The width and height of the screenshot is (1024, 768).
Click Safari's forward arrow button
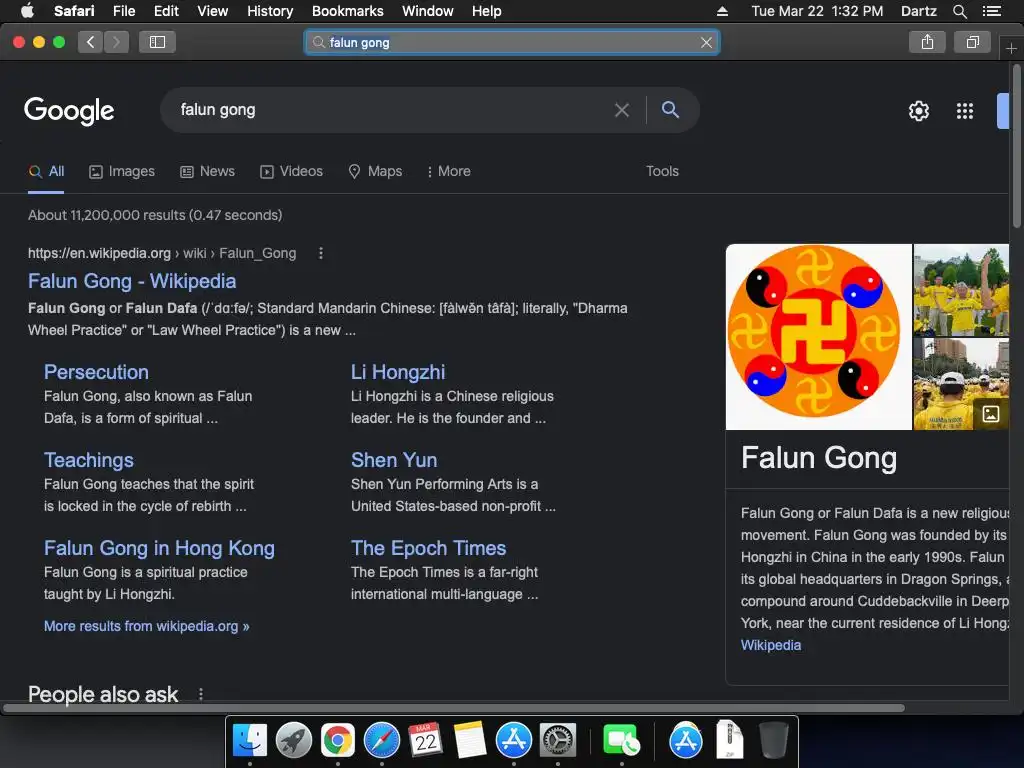coord(116,42)
